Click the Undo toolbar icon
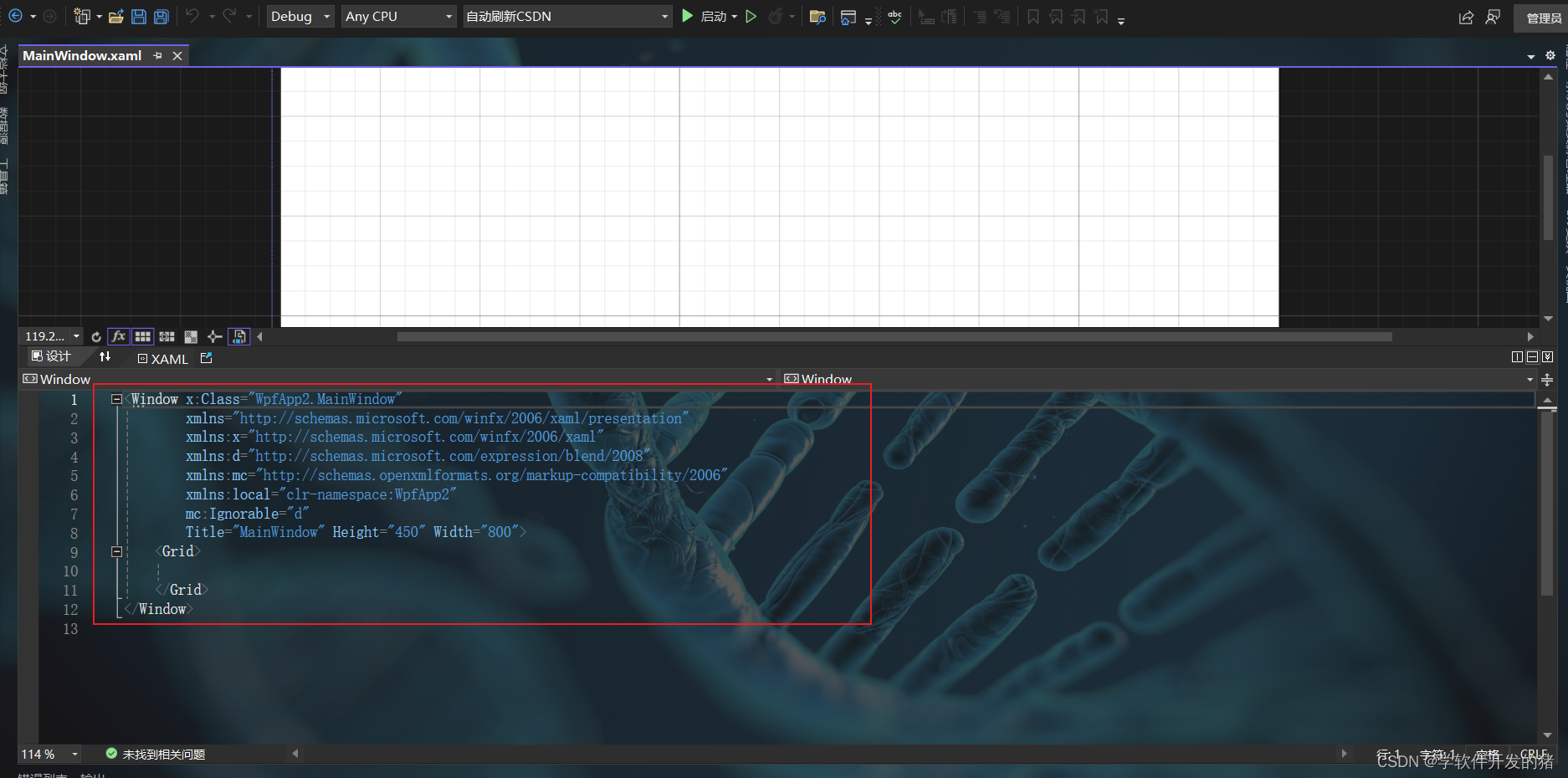Image resolution: width=1568 pixels, height=778 pixels. (x=193, y=16)
